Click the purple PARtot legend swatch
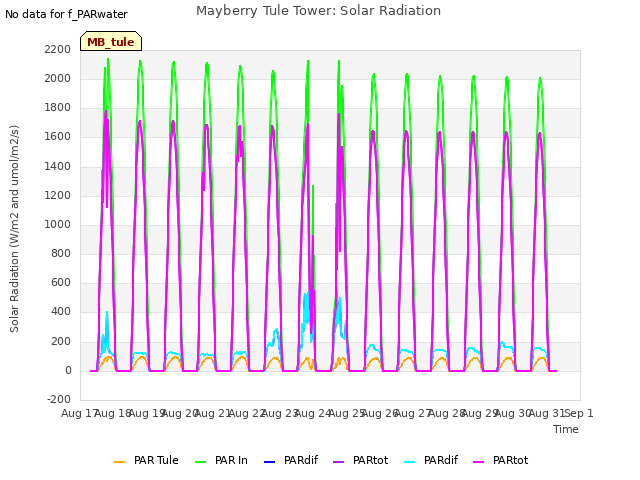The width and height of the screenshot is (640, 480). tap(339, 462)
